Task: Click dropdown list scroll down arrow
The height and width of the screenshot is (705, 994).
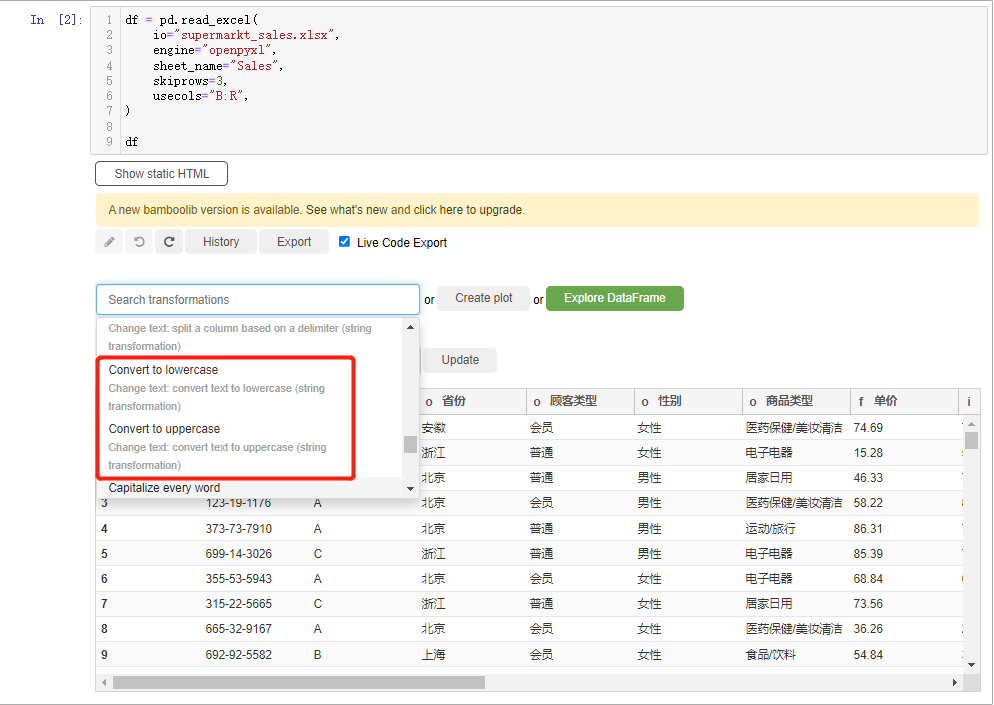Action: pyautogui.click(x=410, y=489)
